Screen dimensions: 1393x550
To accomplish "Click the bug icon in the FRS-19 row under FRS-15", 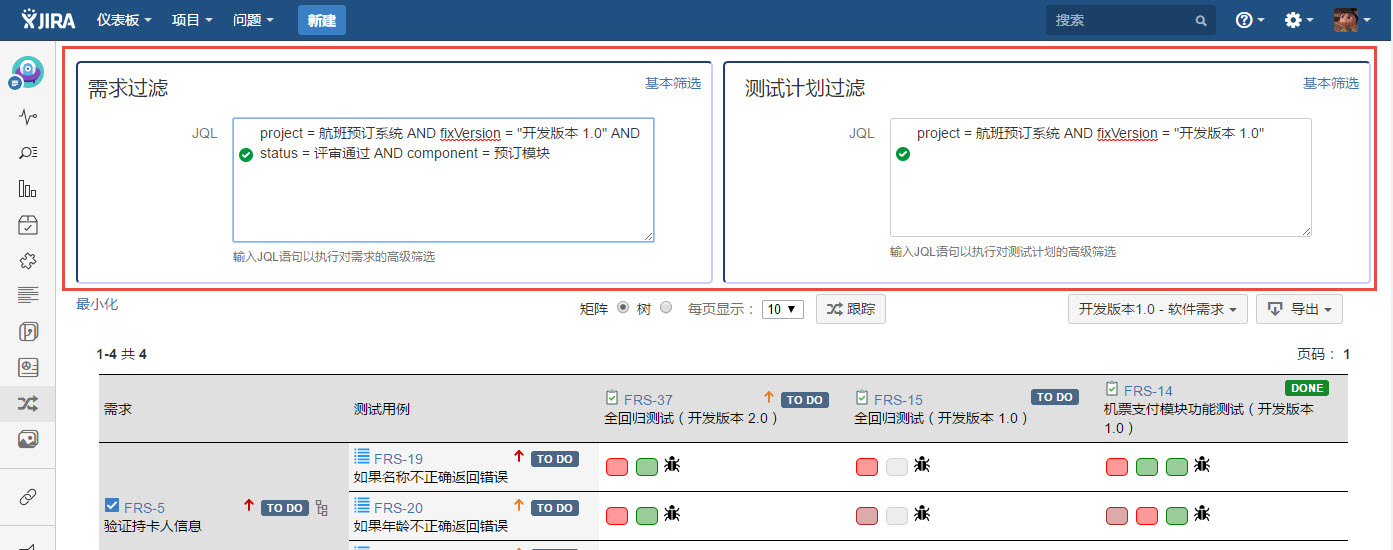I will (922, 465).
